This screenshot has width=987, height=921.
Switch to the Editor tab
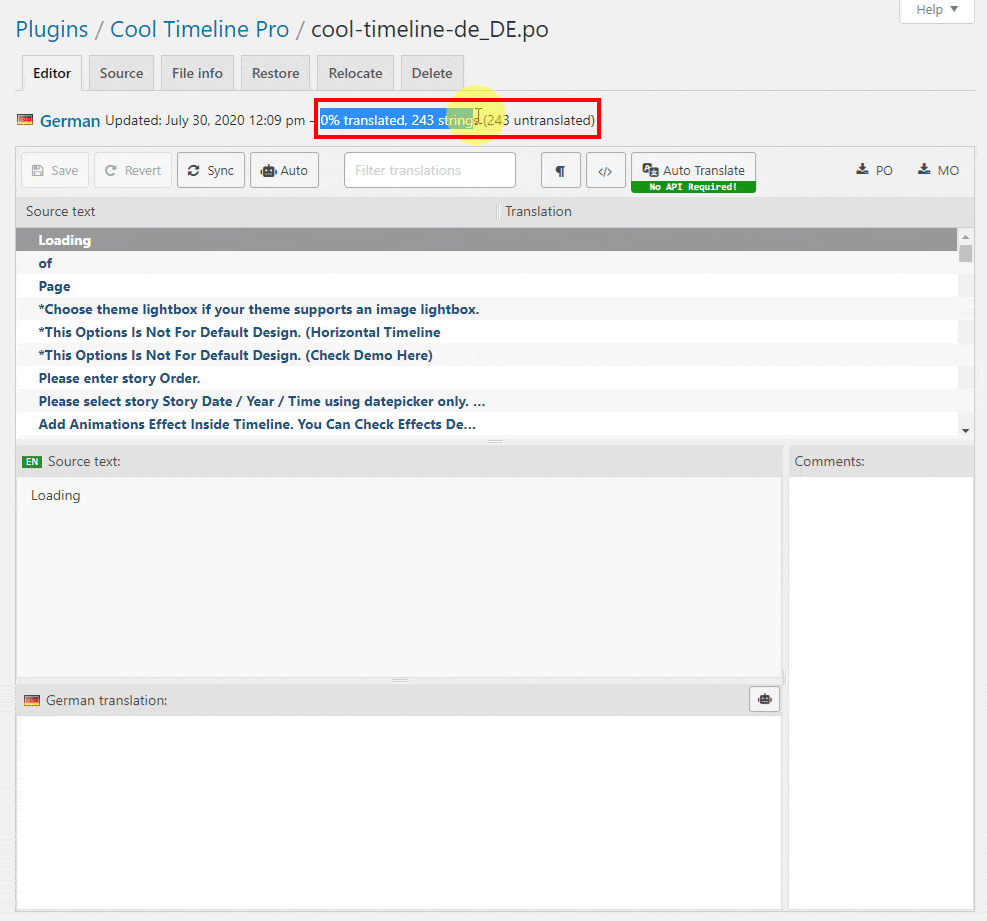(x=52, y=74)
